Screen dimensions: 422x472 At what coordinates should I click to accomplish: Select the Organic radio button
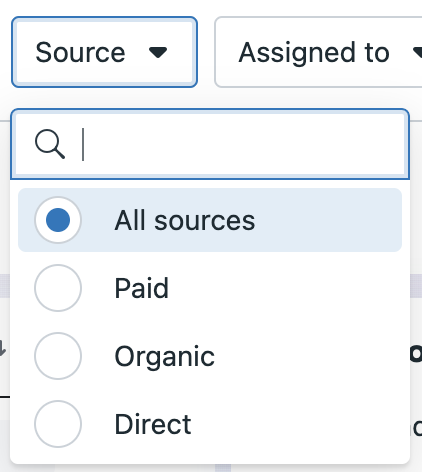point(58,356)
